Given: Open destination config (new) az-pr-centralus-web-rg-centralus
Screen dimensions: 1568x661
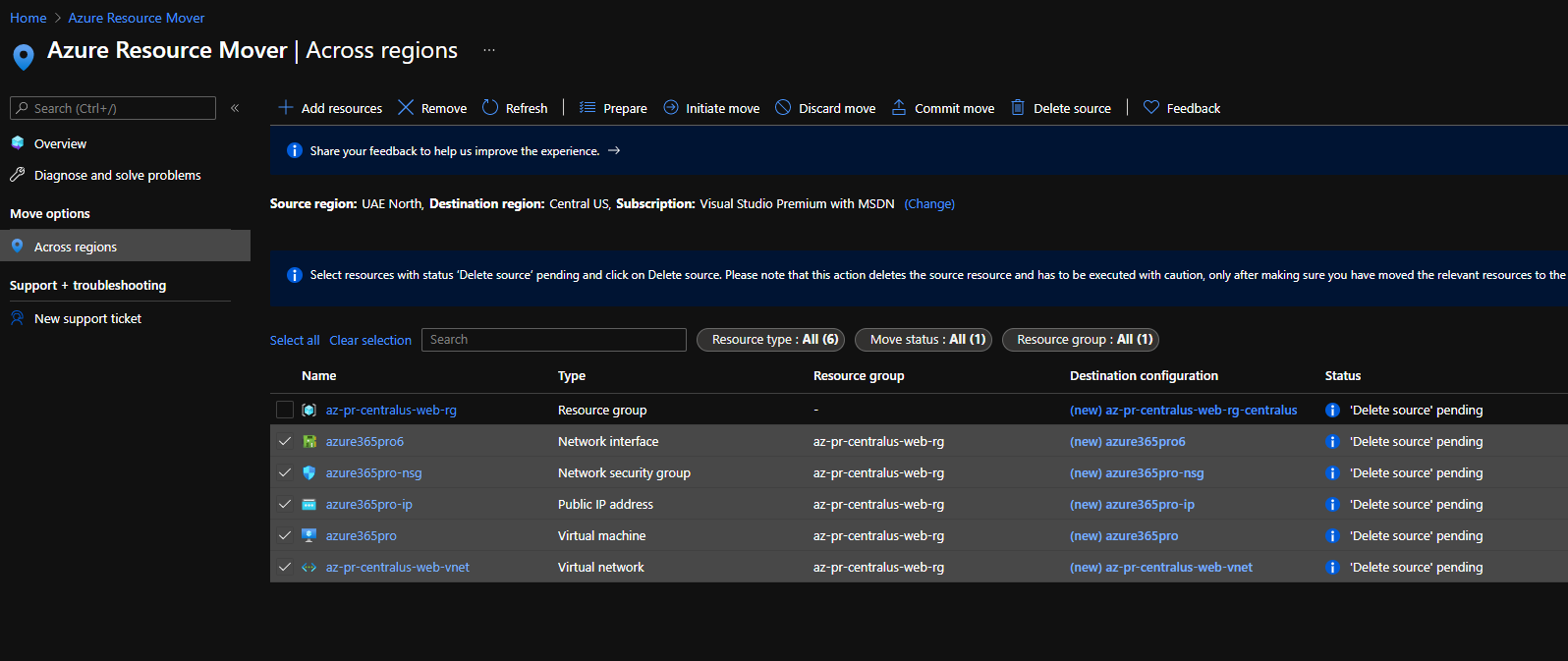Looking at the screenshot, I should [1183, 410].
